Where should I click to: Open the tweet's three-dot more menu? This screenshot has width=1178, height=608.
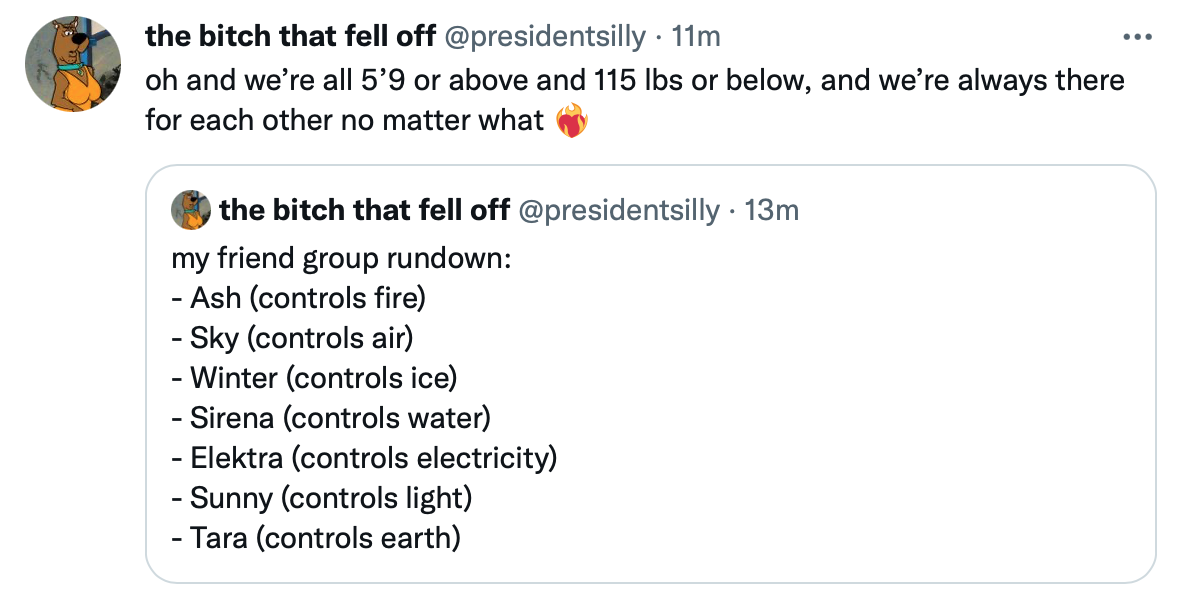(1137, 36)
